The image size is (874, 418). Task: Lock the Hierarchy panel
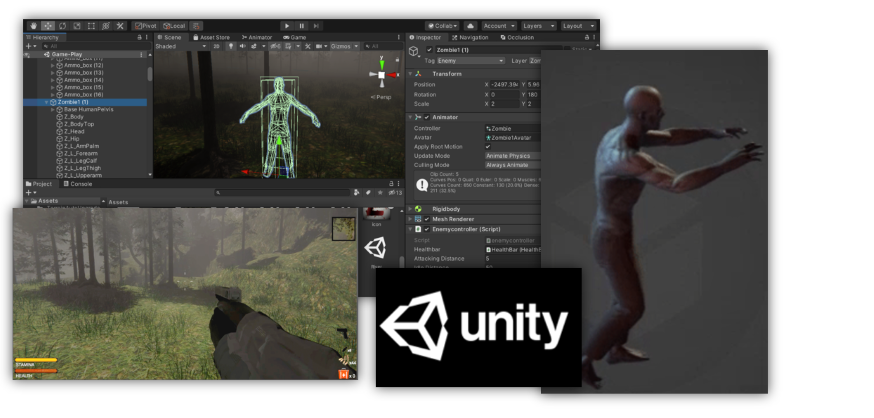click(x=140, y=37)
